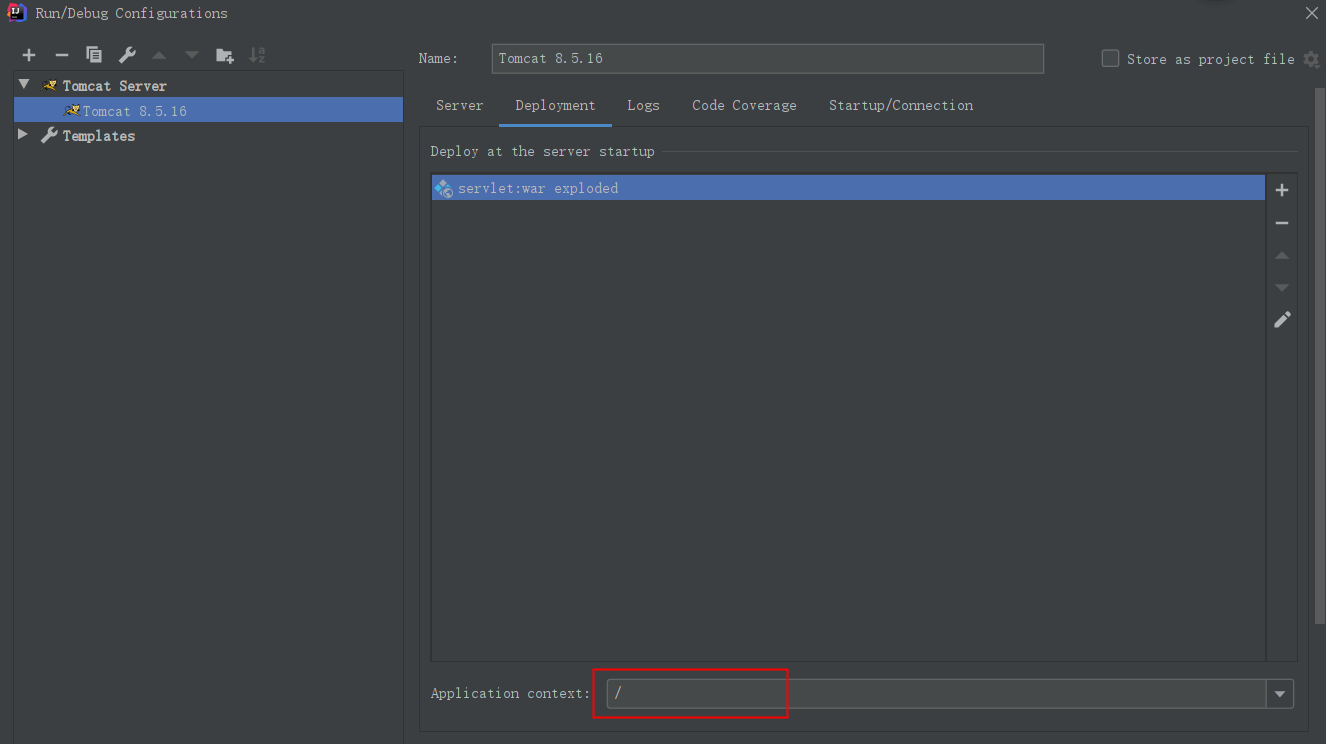Viewport: 1326px width, 744px height.
Task: Select the Templates item in the tree
Action: coord(98,136)
